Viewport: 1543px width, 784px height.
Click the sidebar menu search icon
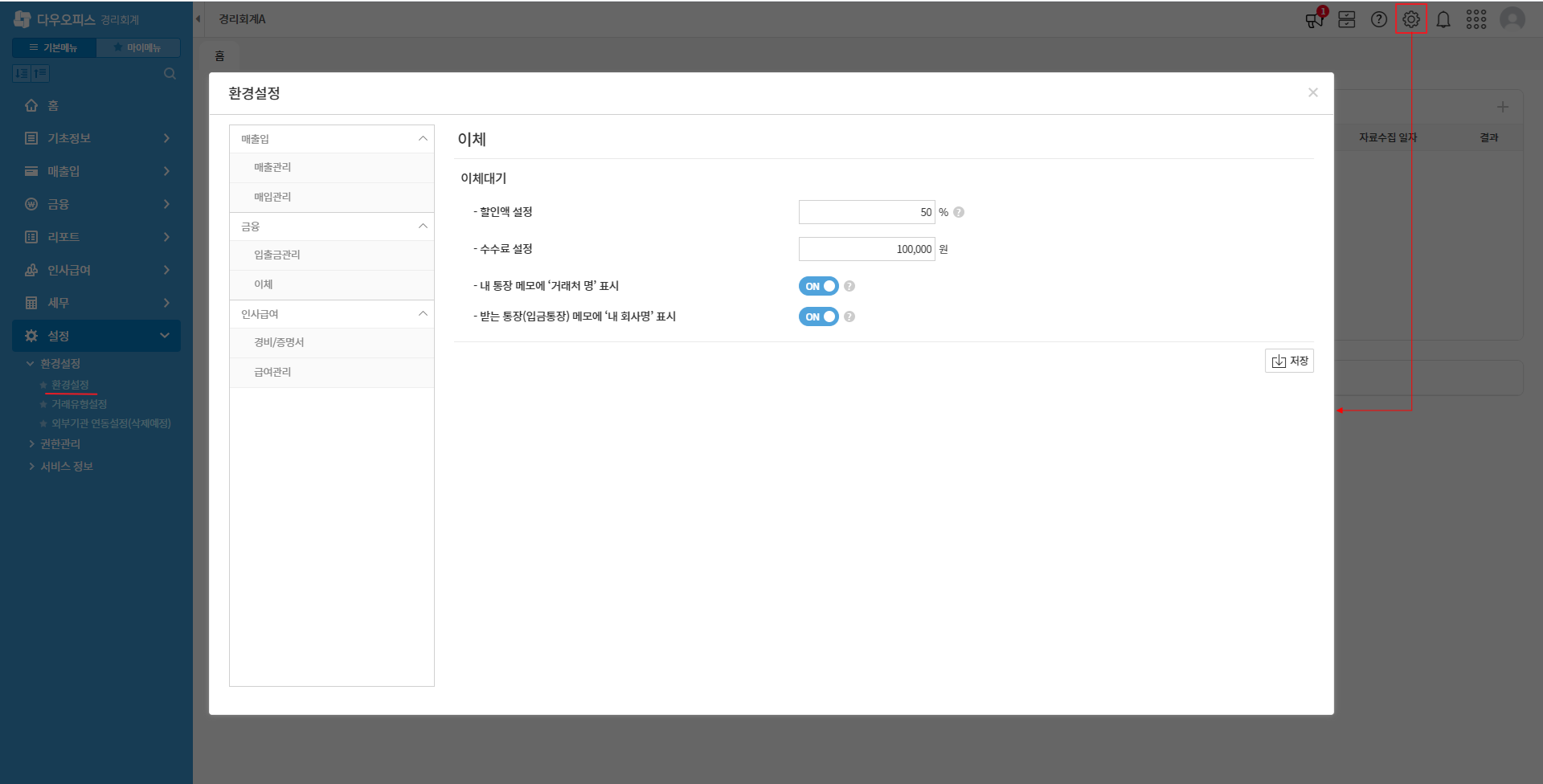click(x=170, y=74)
